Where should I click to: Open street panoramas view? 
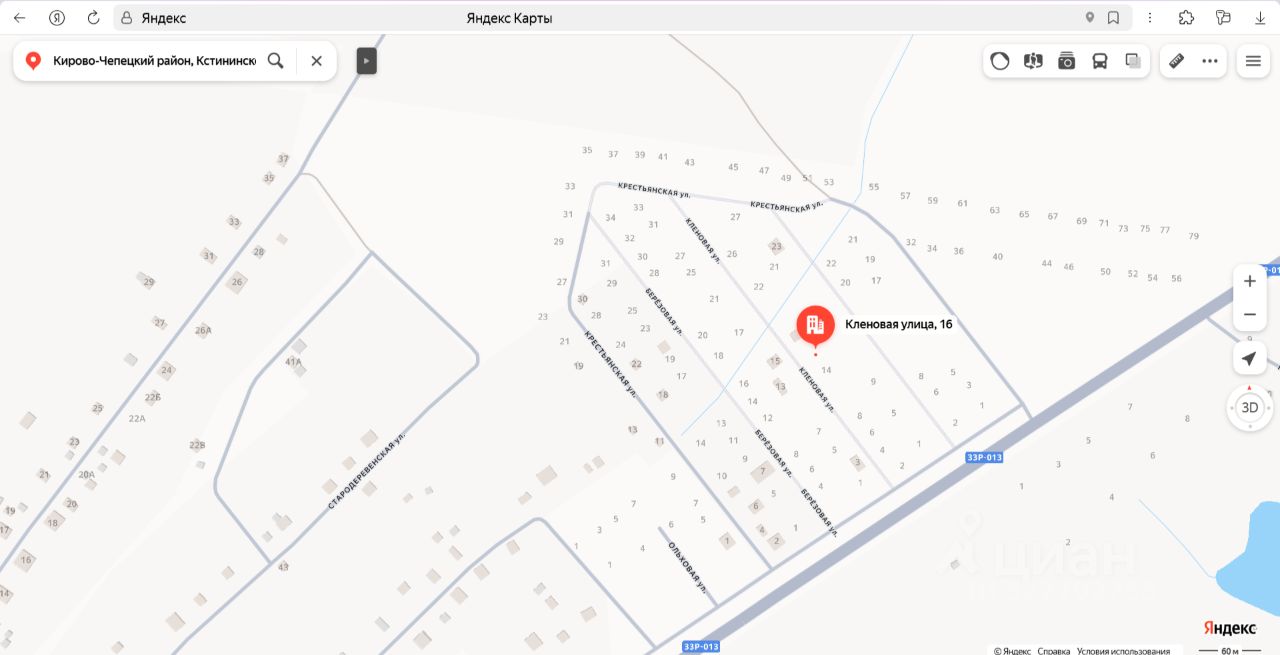coord(1033,61)
